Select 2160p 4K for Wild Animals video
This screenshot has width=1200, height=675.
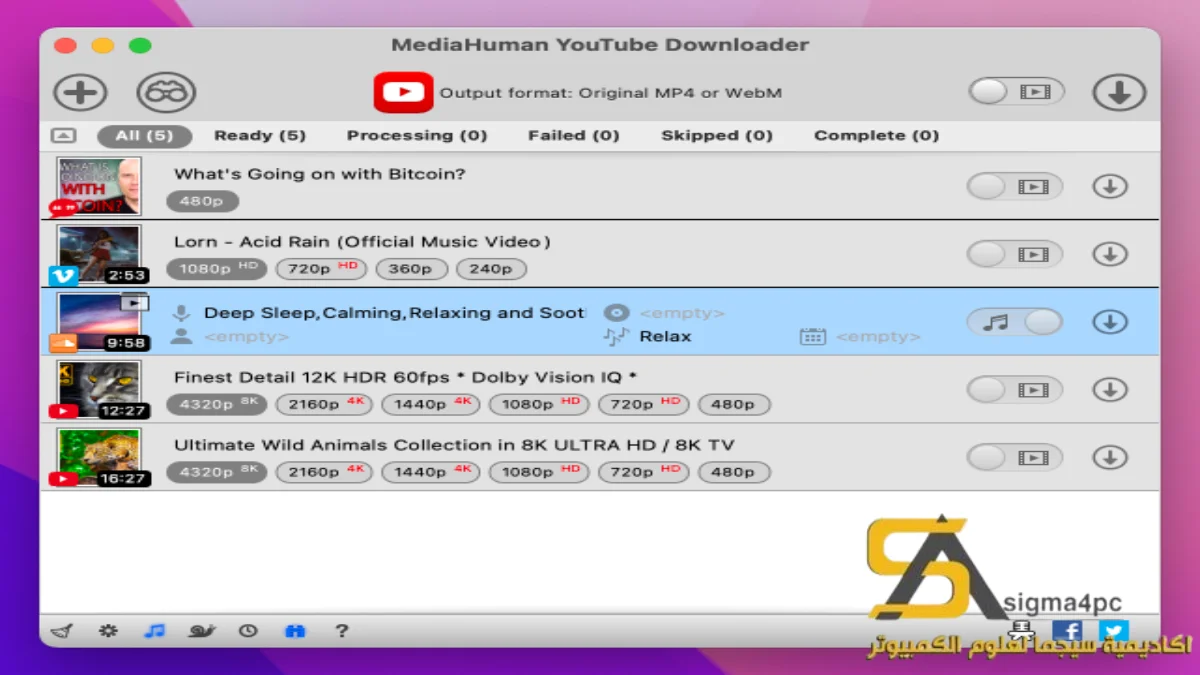(325, 472)
